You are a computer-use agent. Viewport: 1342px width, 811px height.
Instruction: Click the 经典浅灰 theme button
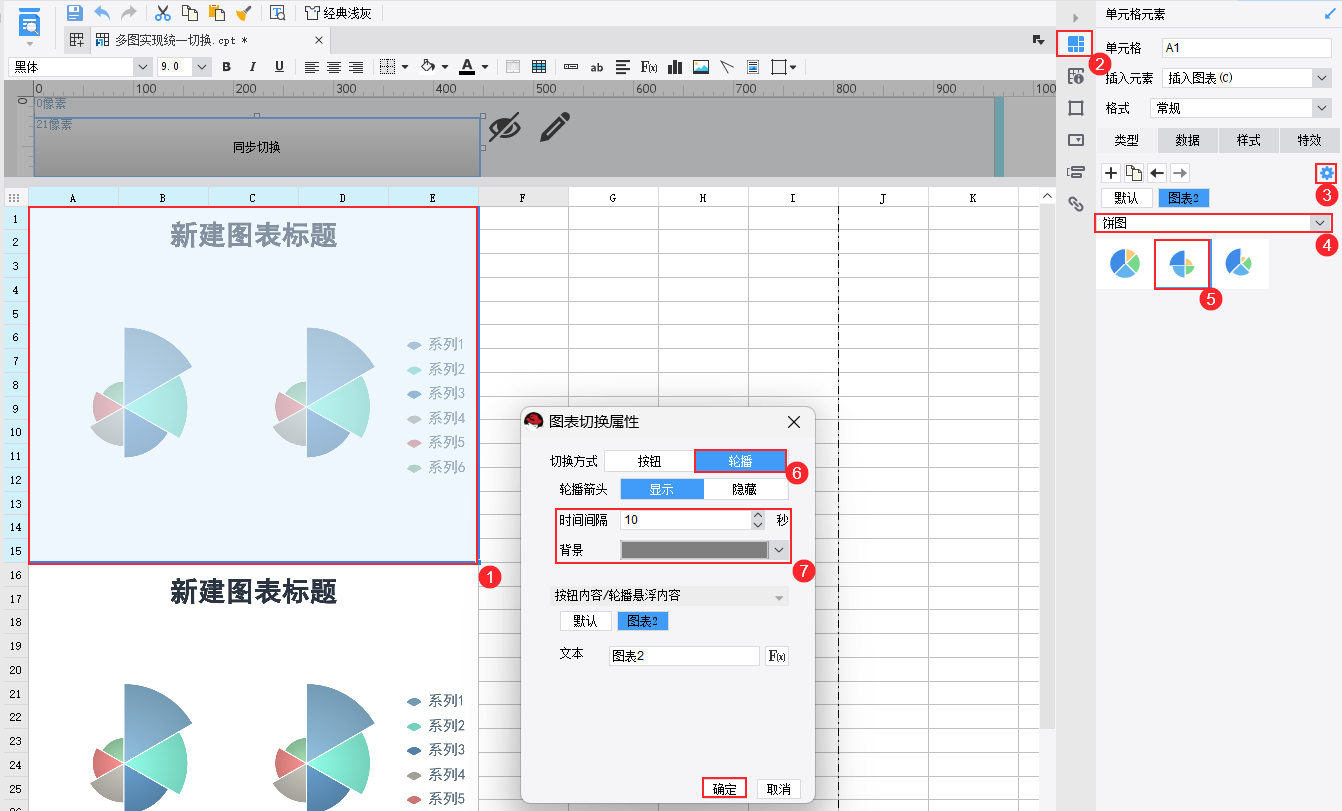(340, 13)
